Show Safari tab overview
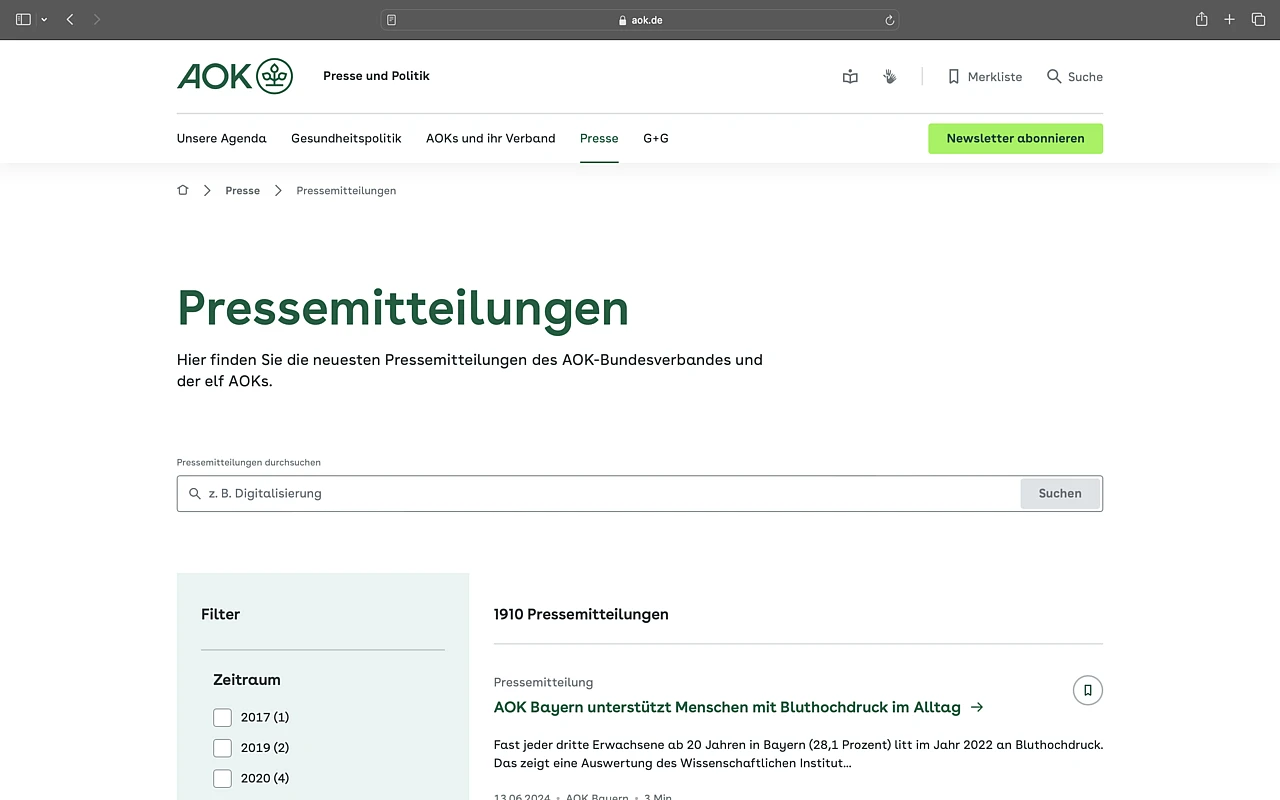This screenshot has height=800, width=1280. point(1258,20)
